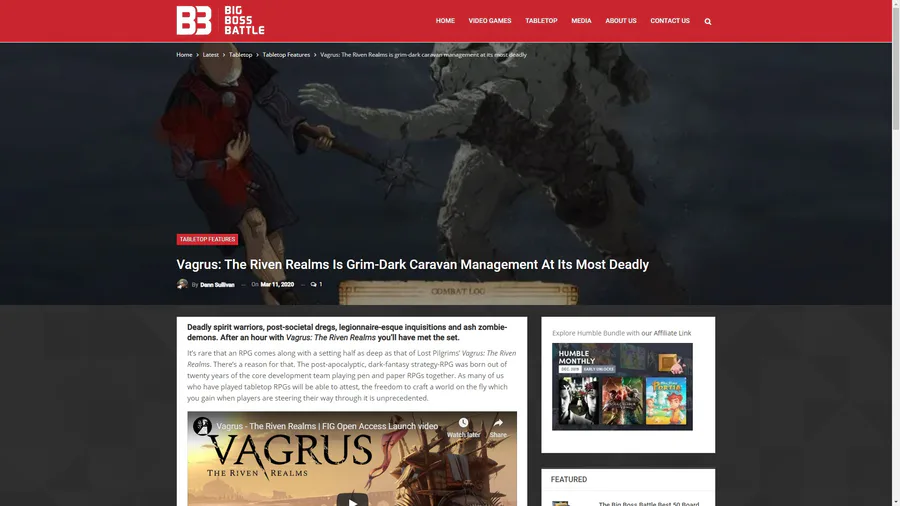
Task: Click the red TABLETOP FEATURES category tag
Action: (207, 239)
